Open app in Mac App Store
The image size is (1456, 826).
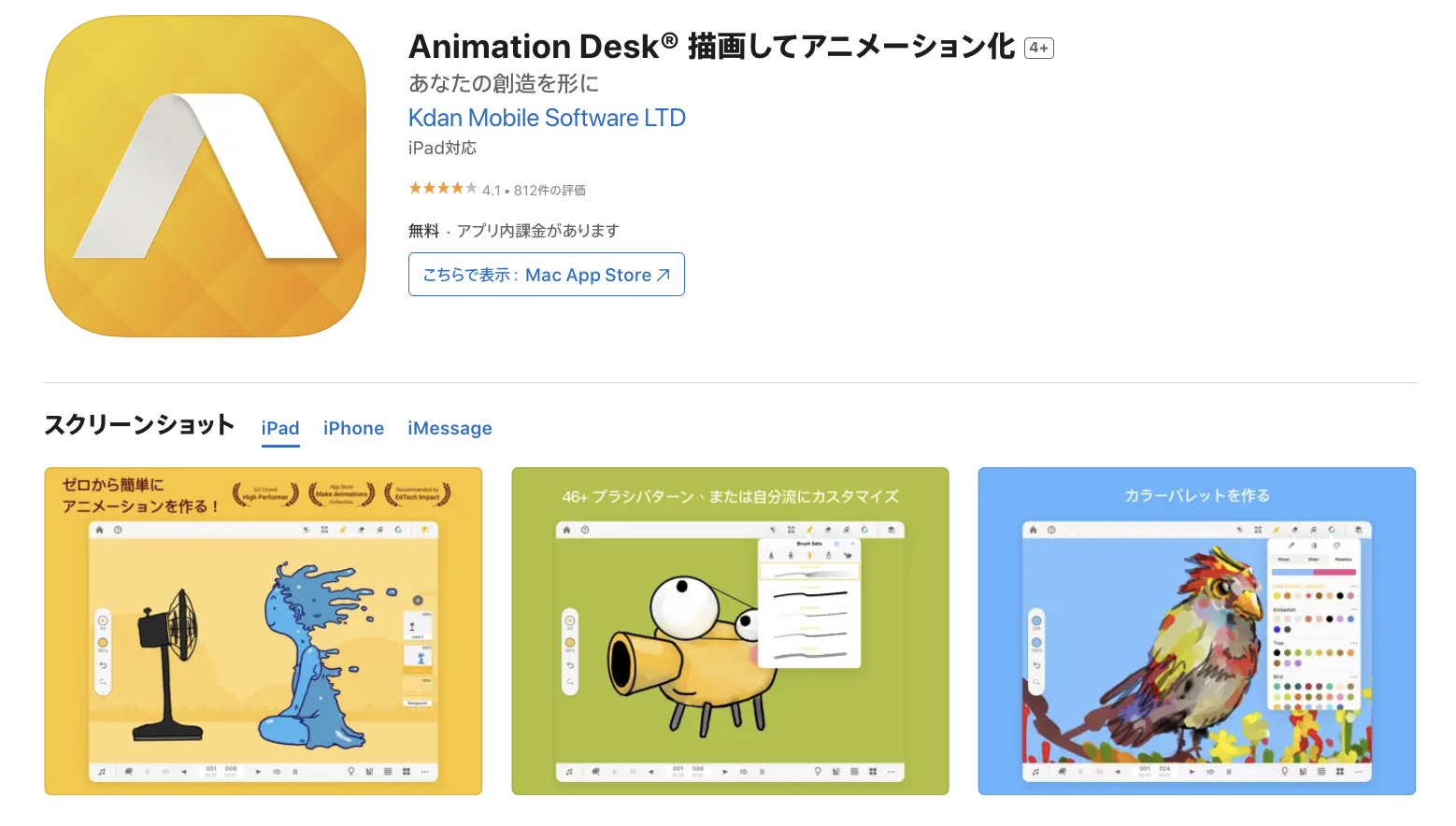pos(547,275)
